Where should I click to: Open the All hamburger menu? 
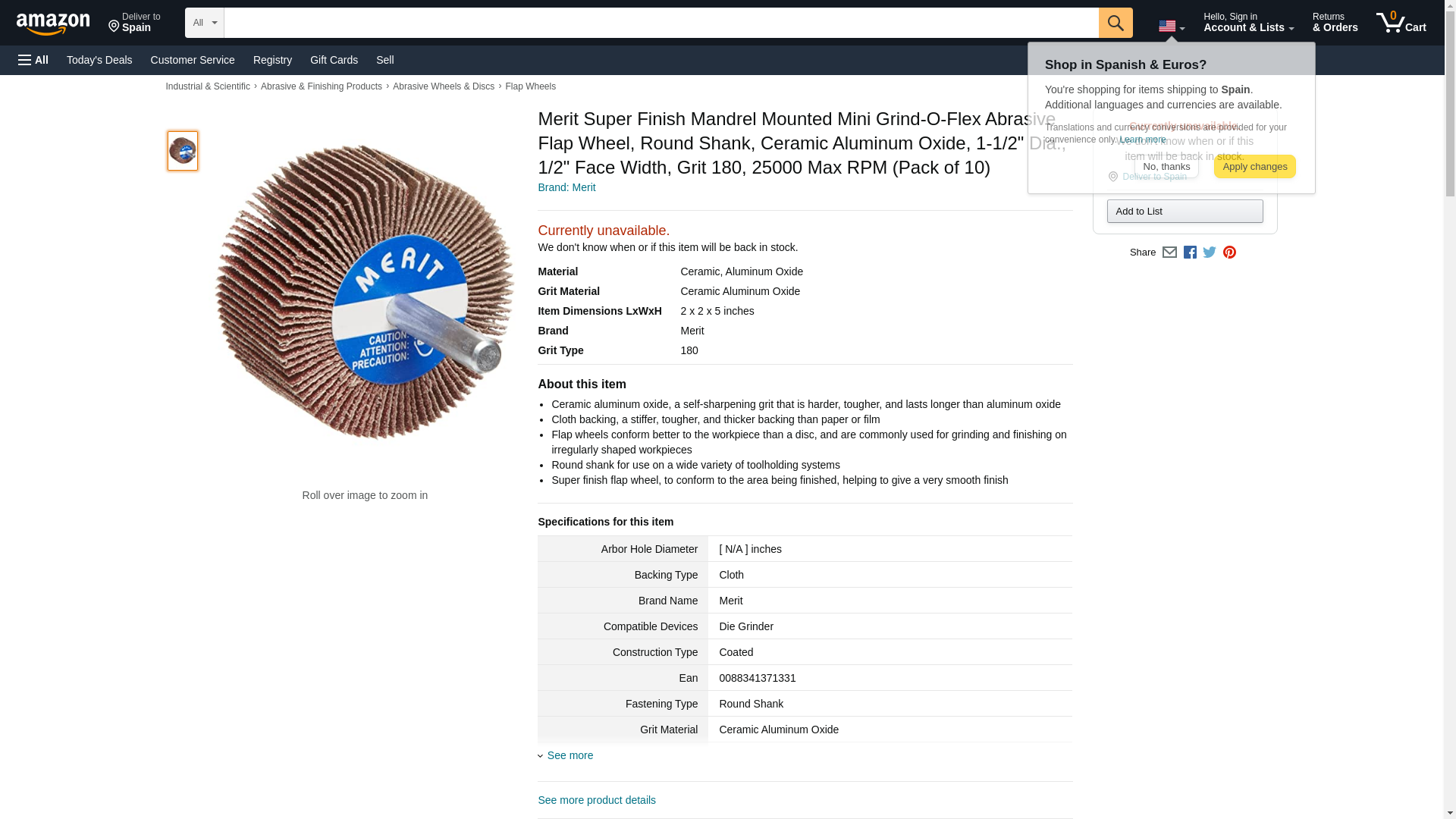[x=33, y=60]
